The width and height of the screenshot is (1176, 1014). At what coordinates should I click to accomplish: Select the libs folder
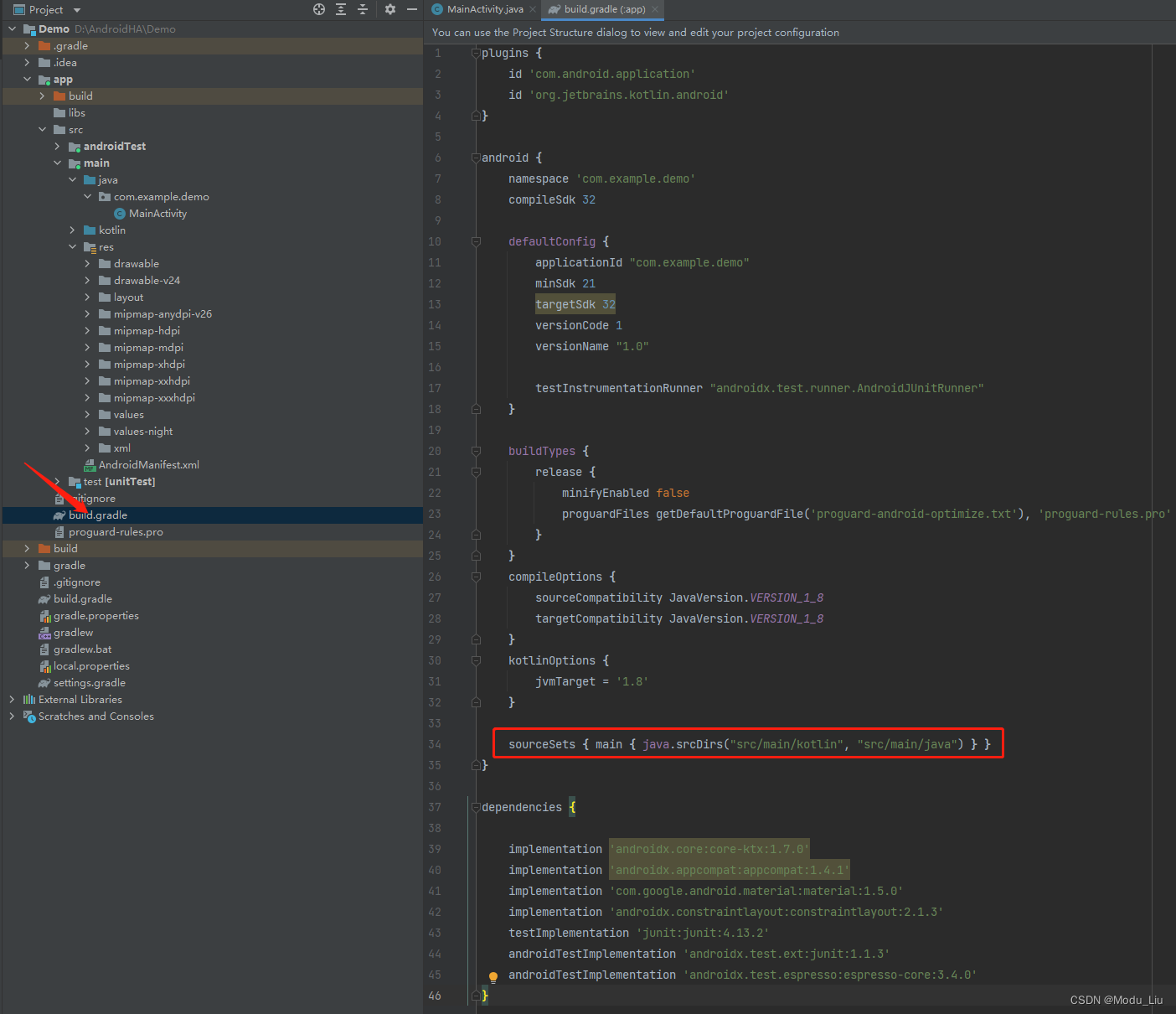click(x=77, y=113)
